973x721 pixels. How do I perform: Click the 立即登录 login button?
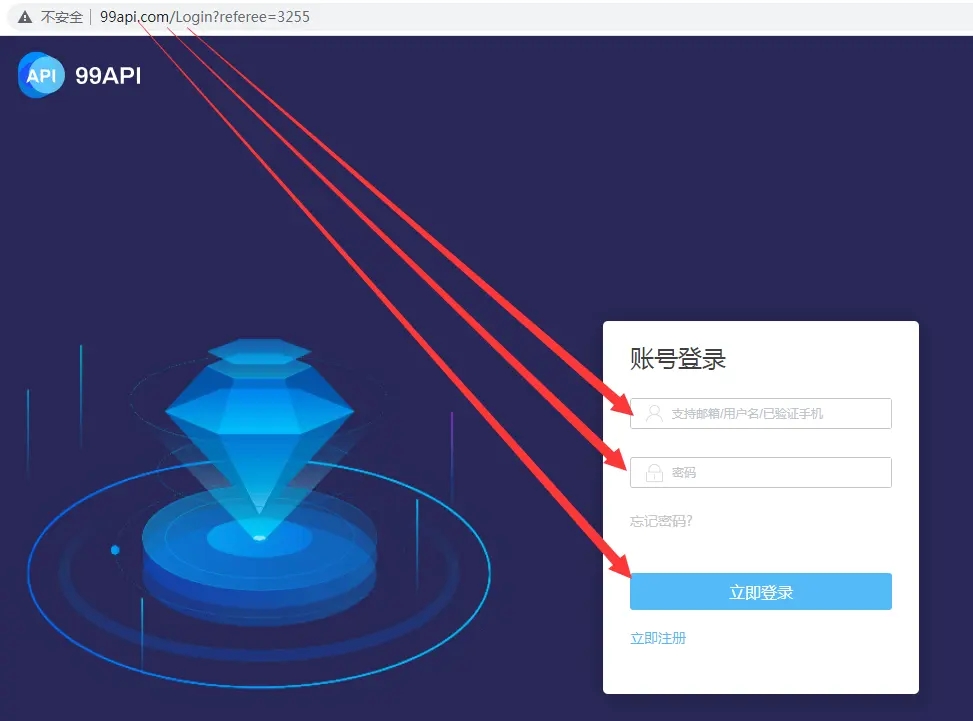(x=761, y=591)
